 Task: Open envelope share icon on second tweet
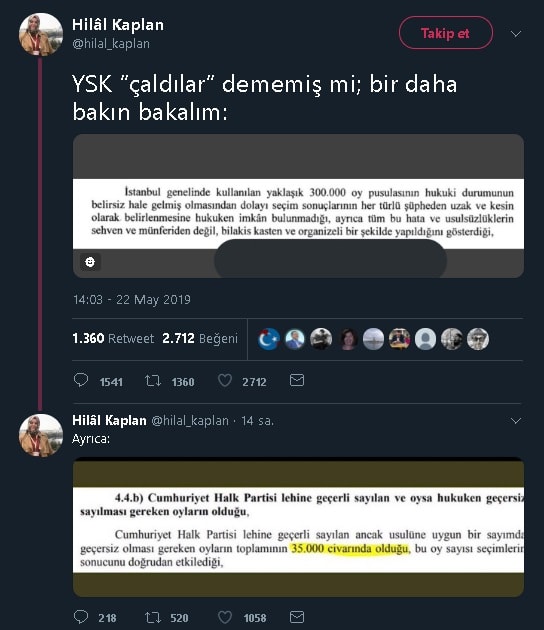click(297, 616)
